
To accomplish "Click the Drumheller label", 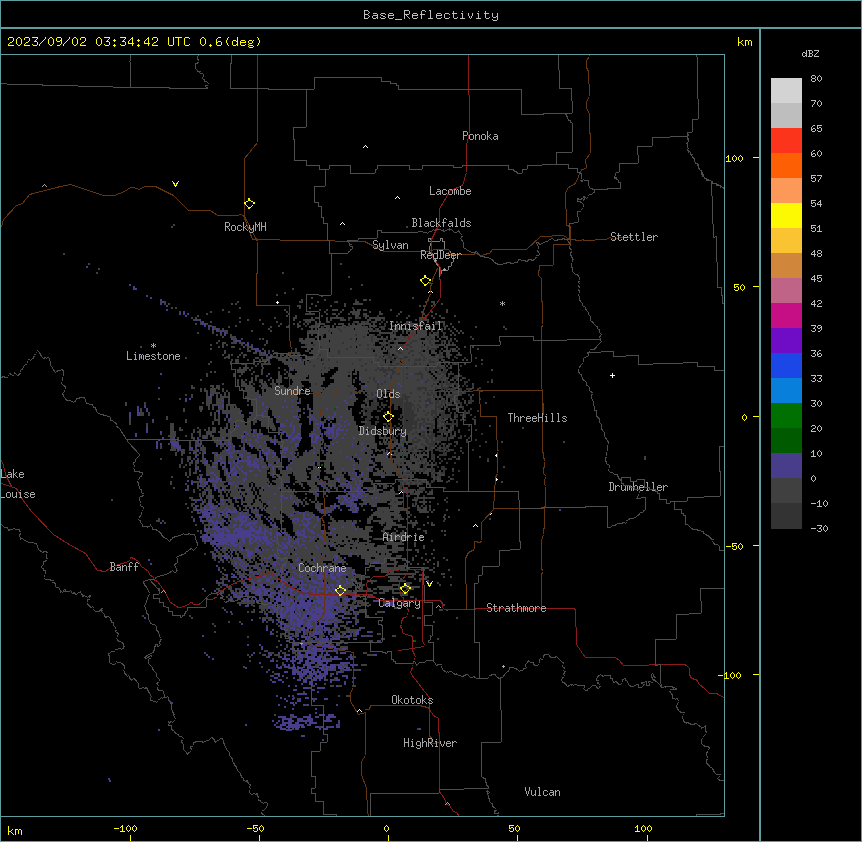I will click(x=638, y=487).
